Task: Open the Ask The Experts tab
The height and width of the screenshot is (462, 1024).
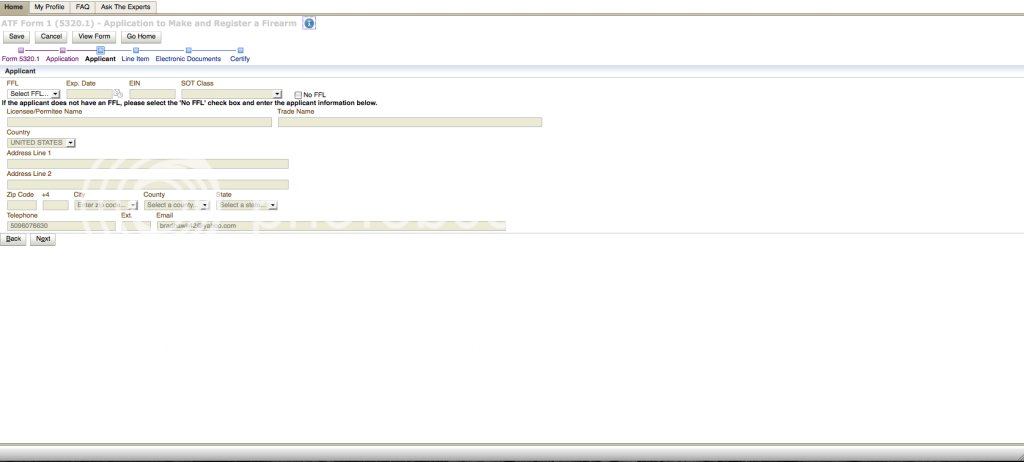Action: pos(126,7)
